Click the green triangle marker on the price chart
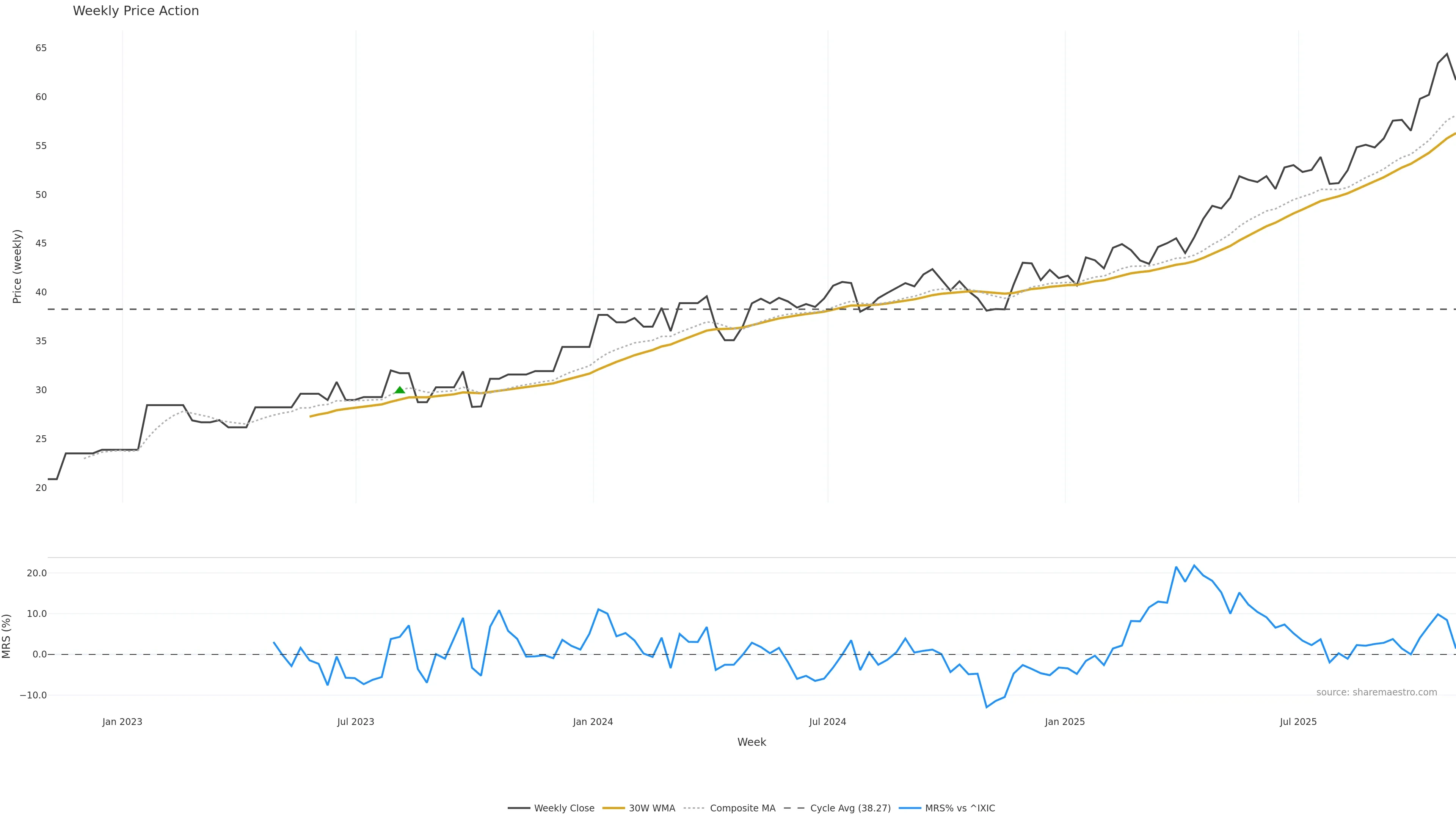1456x819 pixels. [400, 390]
